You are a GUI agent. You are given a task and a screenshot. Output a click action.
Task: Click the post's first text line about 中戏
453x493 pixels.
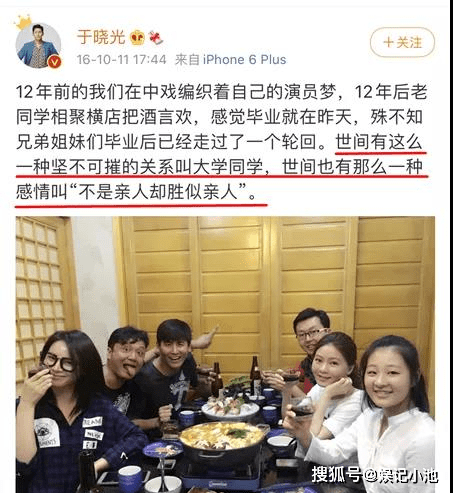(222, 92)
